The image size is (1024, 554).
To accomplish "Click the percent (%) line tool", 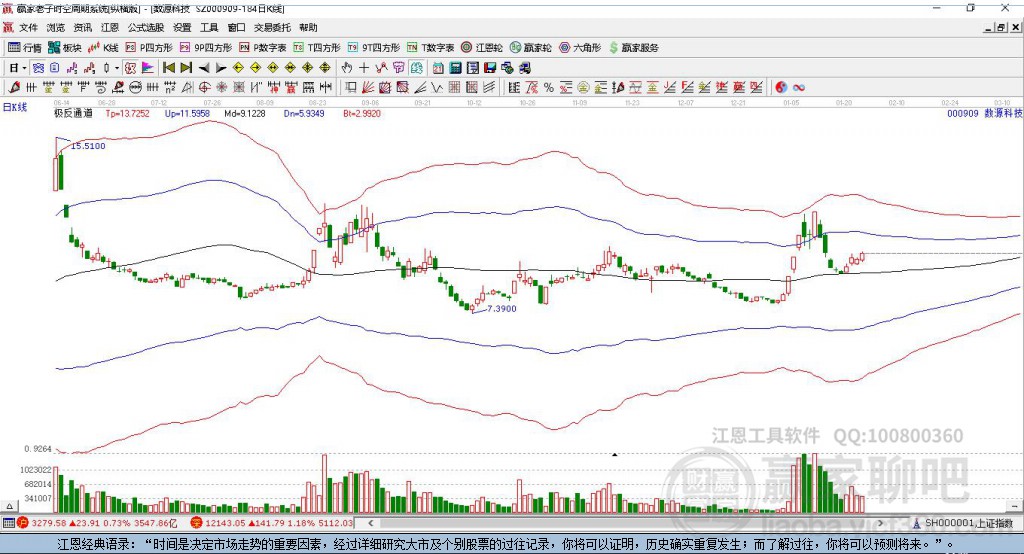I will (548, 87).
